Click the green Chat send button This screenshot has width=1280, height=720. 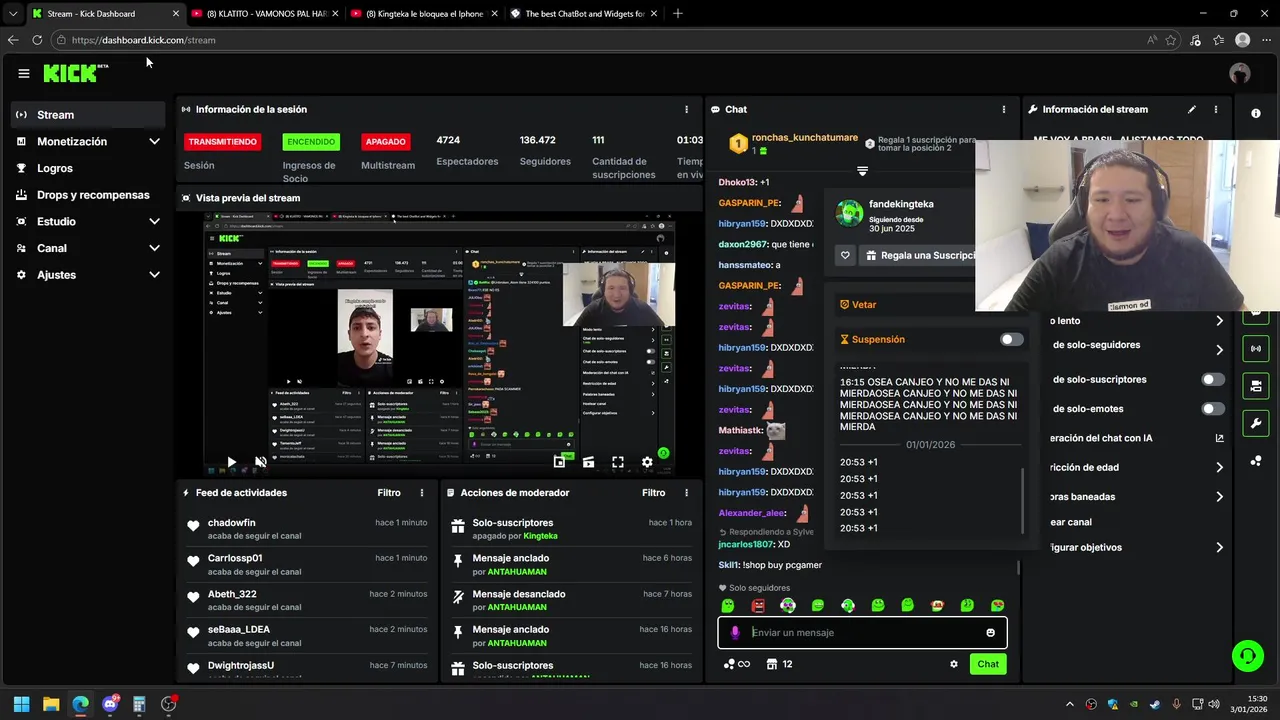click(x=988, y=664)
